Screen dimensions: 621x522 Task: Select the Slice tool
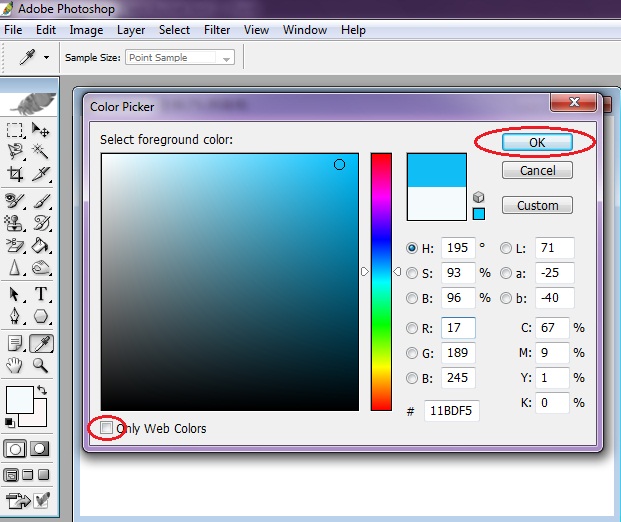click(41, 173)
